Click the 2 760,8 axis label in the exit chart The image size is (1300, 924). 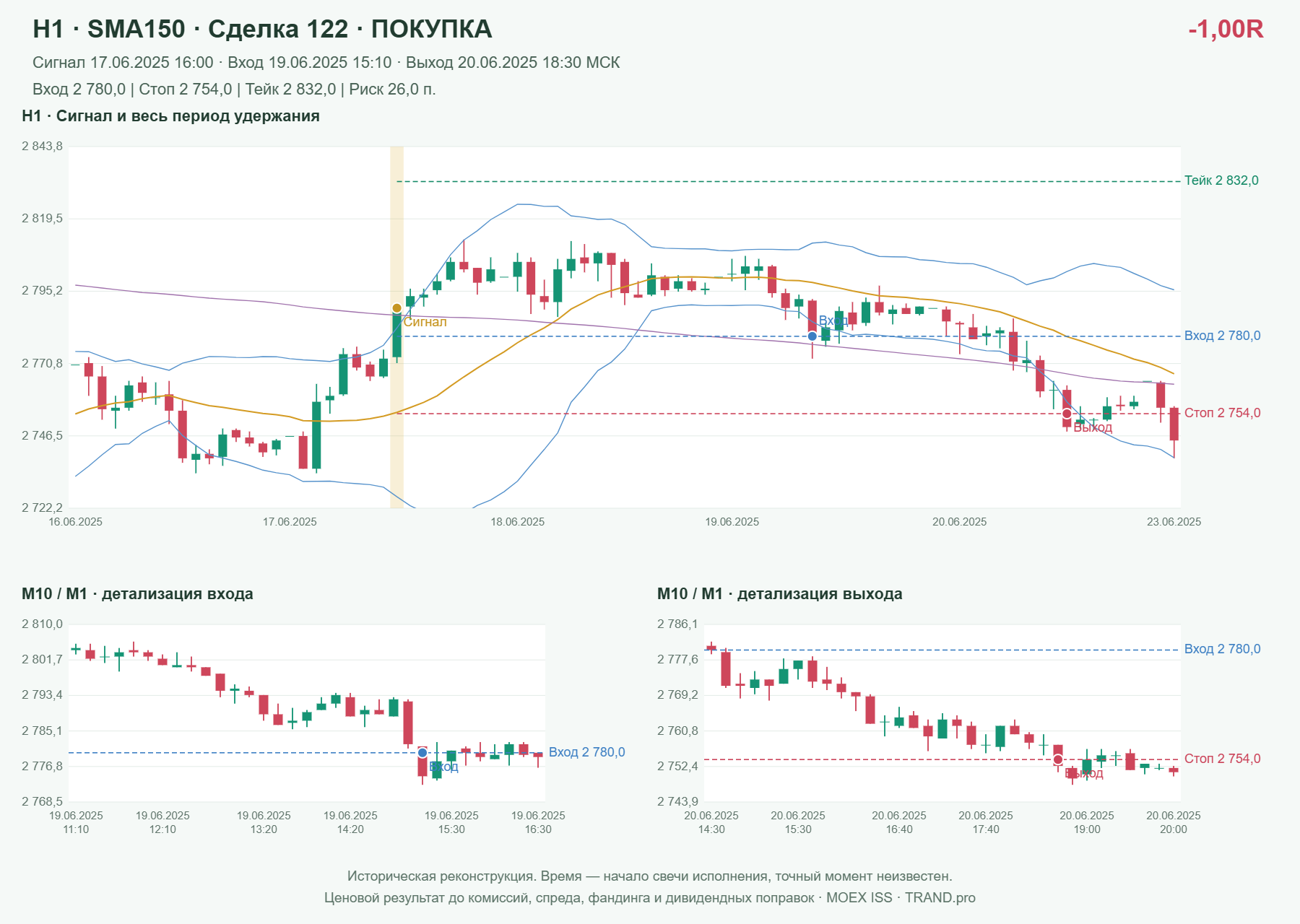[x=677, y=731]
